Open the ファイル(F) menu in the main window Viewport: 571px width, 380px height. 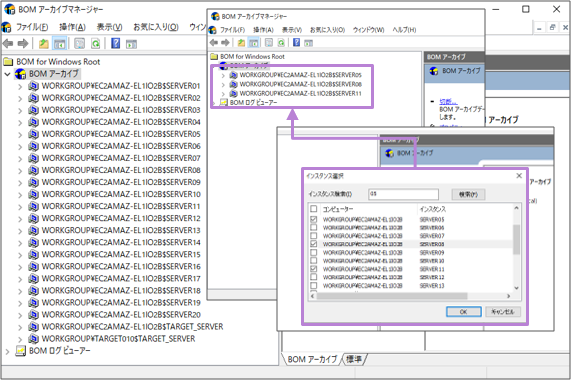[x=32, y=27]
